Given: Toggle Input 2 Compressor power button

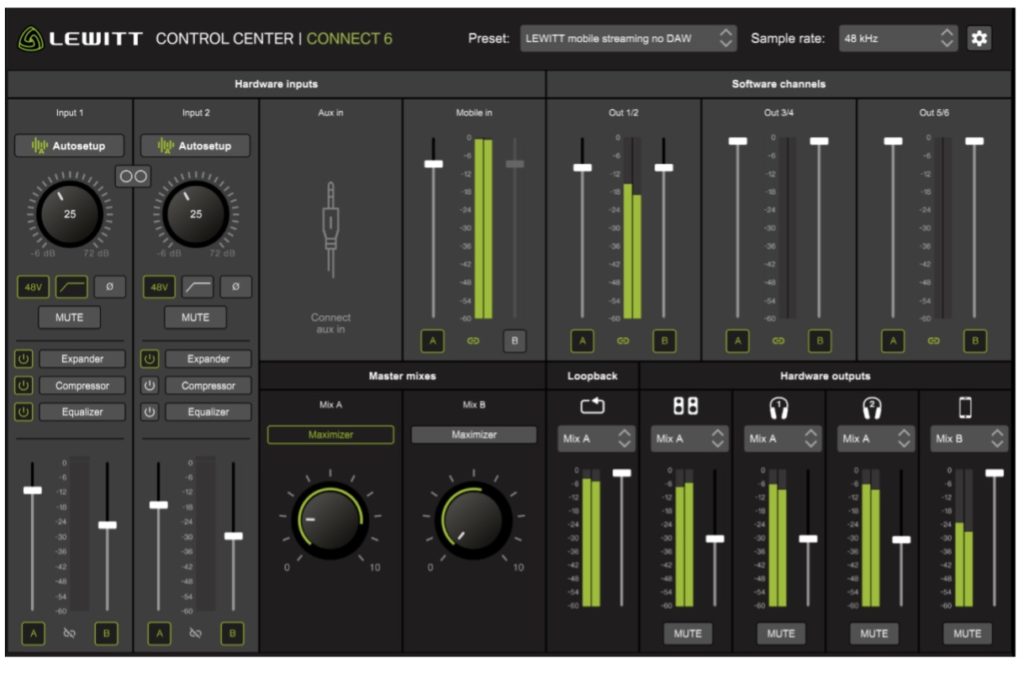Looking at the screenshot, I should pos(150,385).
